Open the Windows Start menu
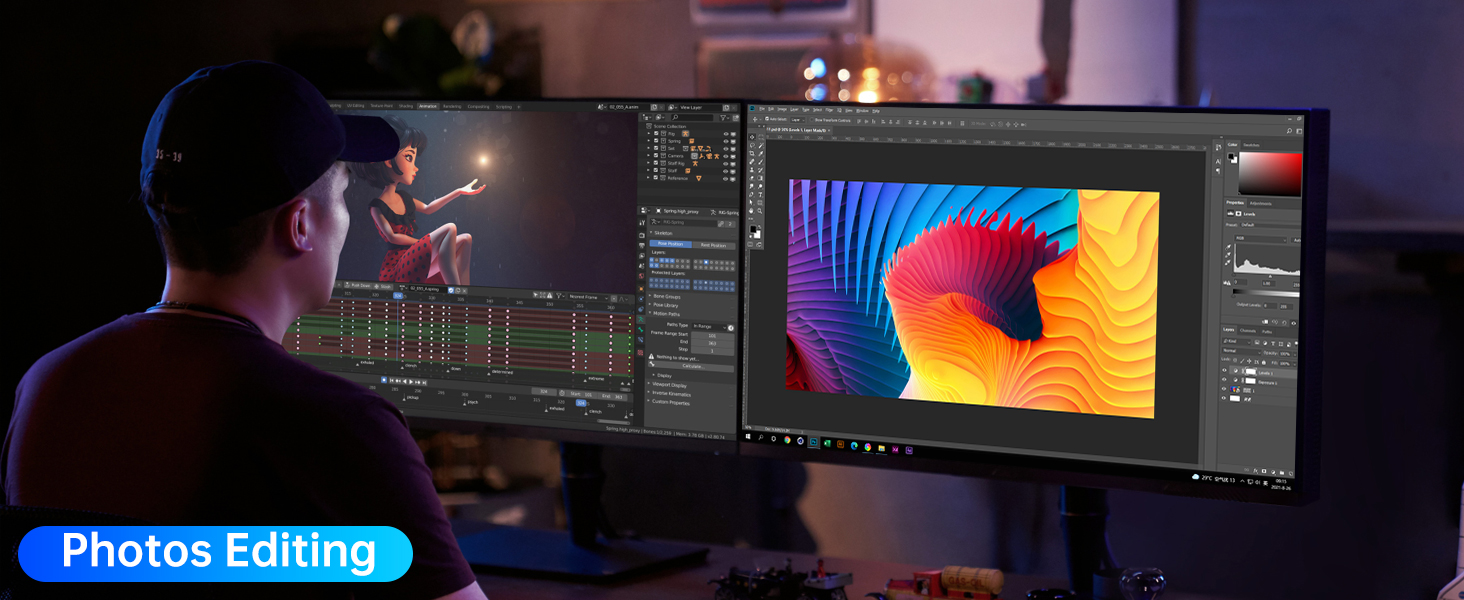This screenshot has height=600, width=1464. click(x=748, y=436)
